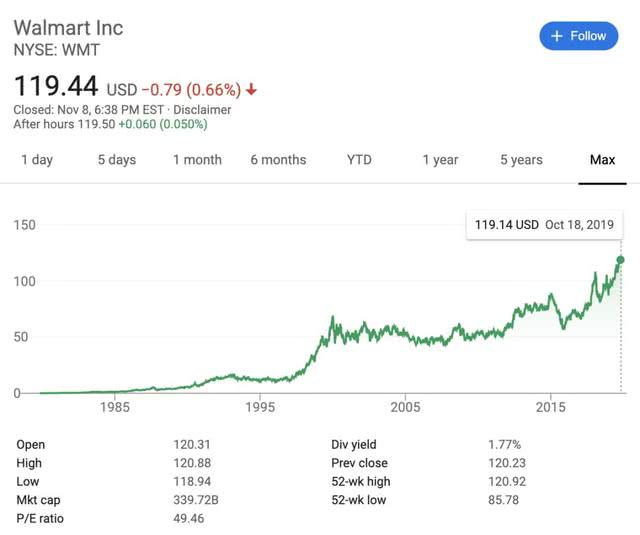Click the P/E ratio value 49.46

coord(189,519)
